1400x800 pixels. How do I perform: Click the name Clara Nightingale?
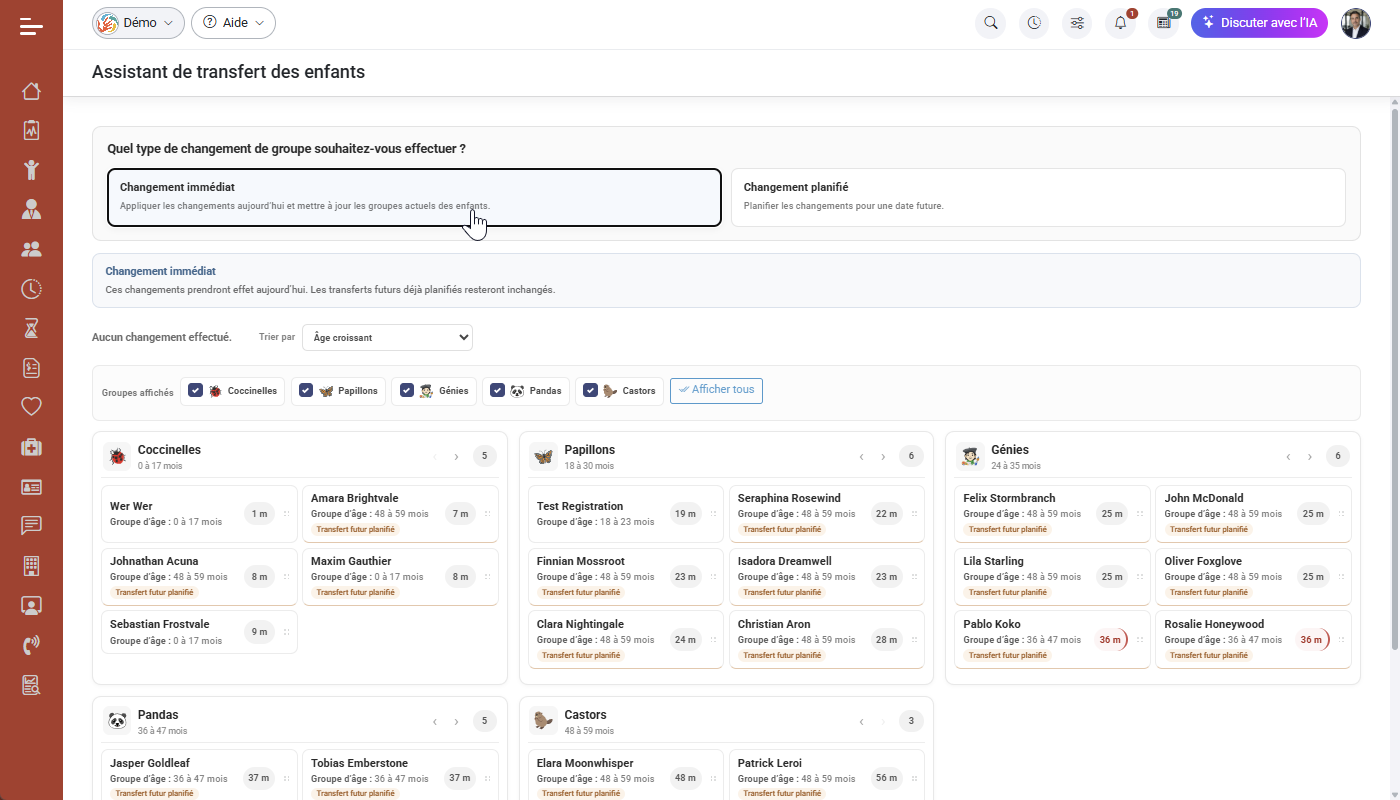580,625
